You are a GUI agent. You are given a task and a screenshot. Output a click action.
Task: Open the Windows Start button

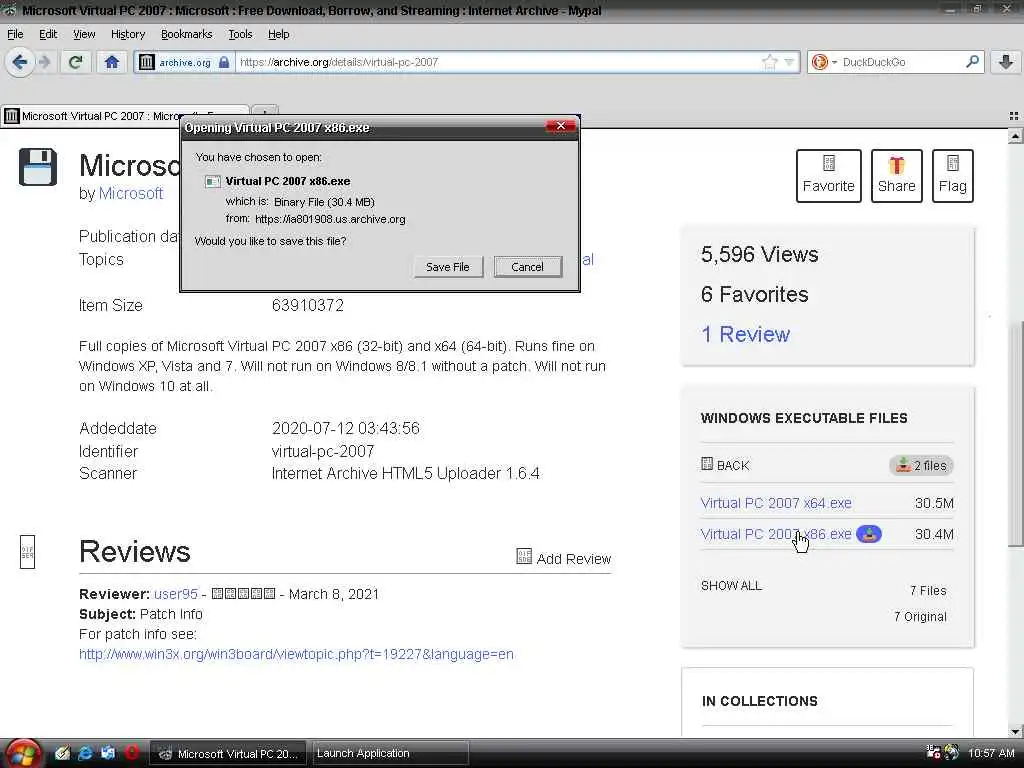[x=22, y=754]
